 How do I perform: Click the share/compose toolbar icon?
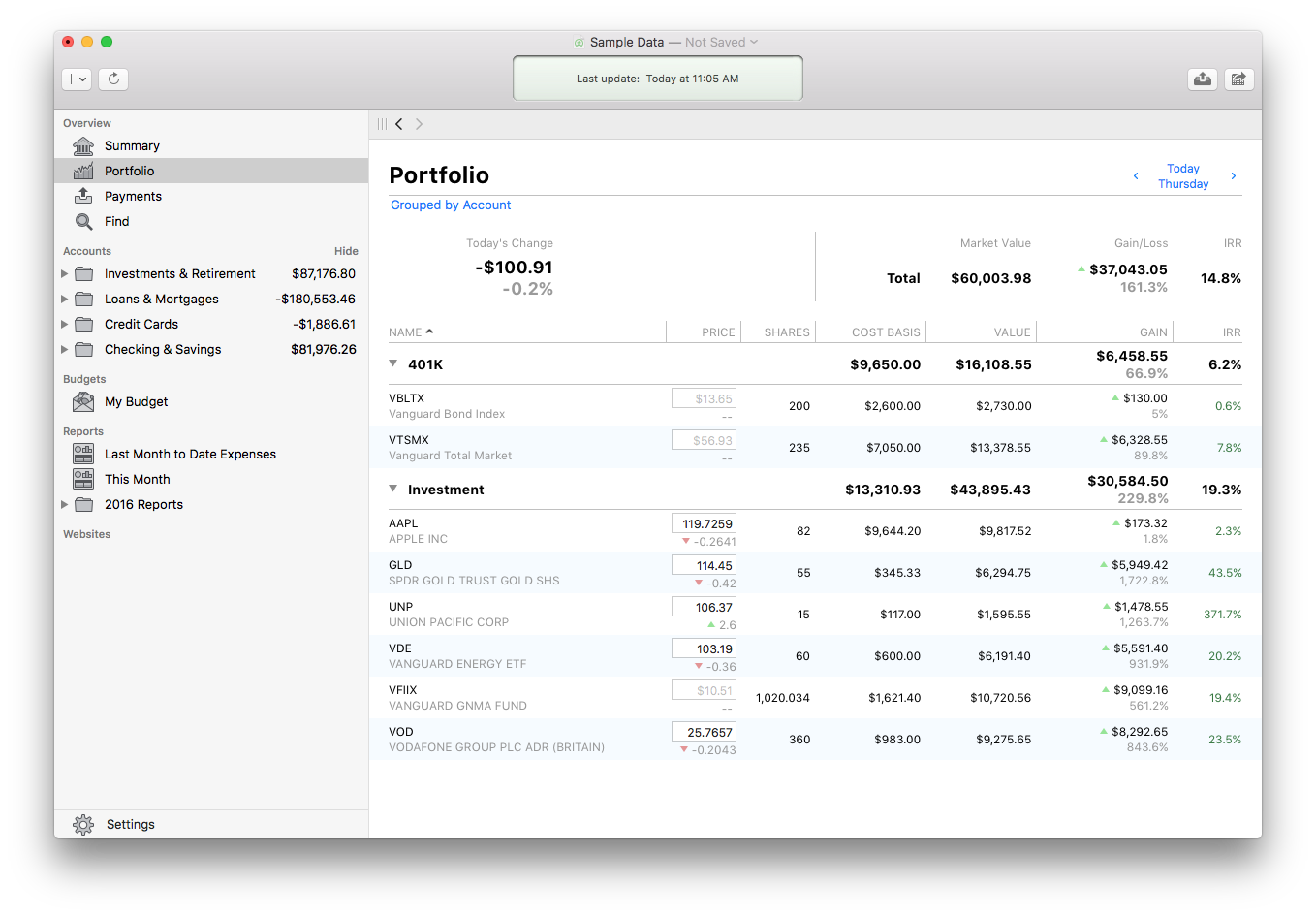coord(1239,79)
